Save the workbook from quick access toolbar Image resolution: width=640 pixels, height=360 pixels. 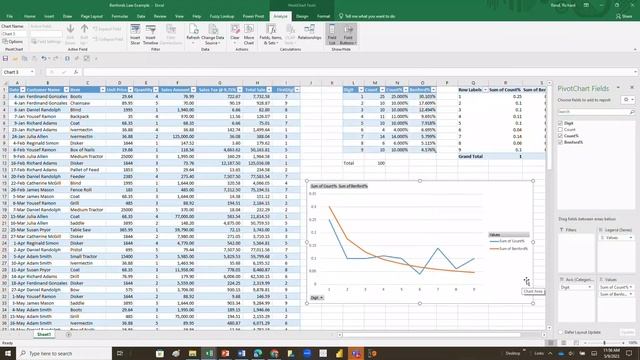(5, 59)
